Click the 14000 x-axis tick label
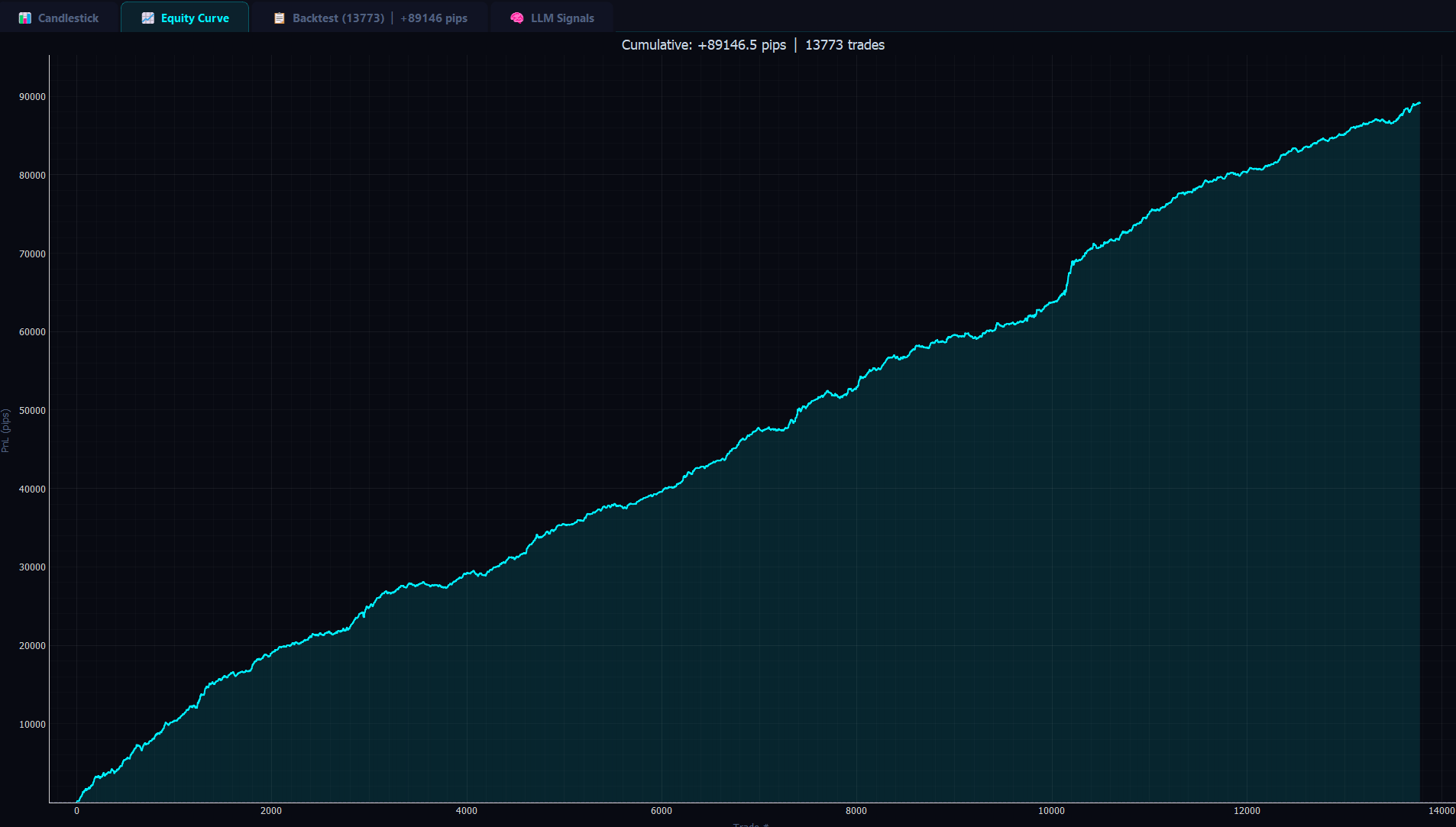This screenshot has width=1456, height=827. 1441,811
